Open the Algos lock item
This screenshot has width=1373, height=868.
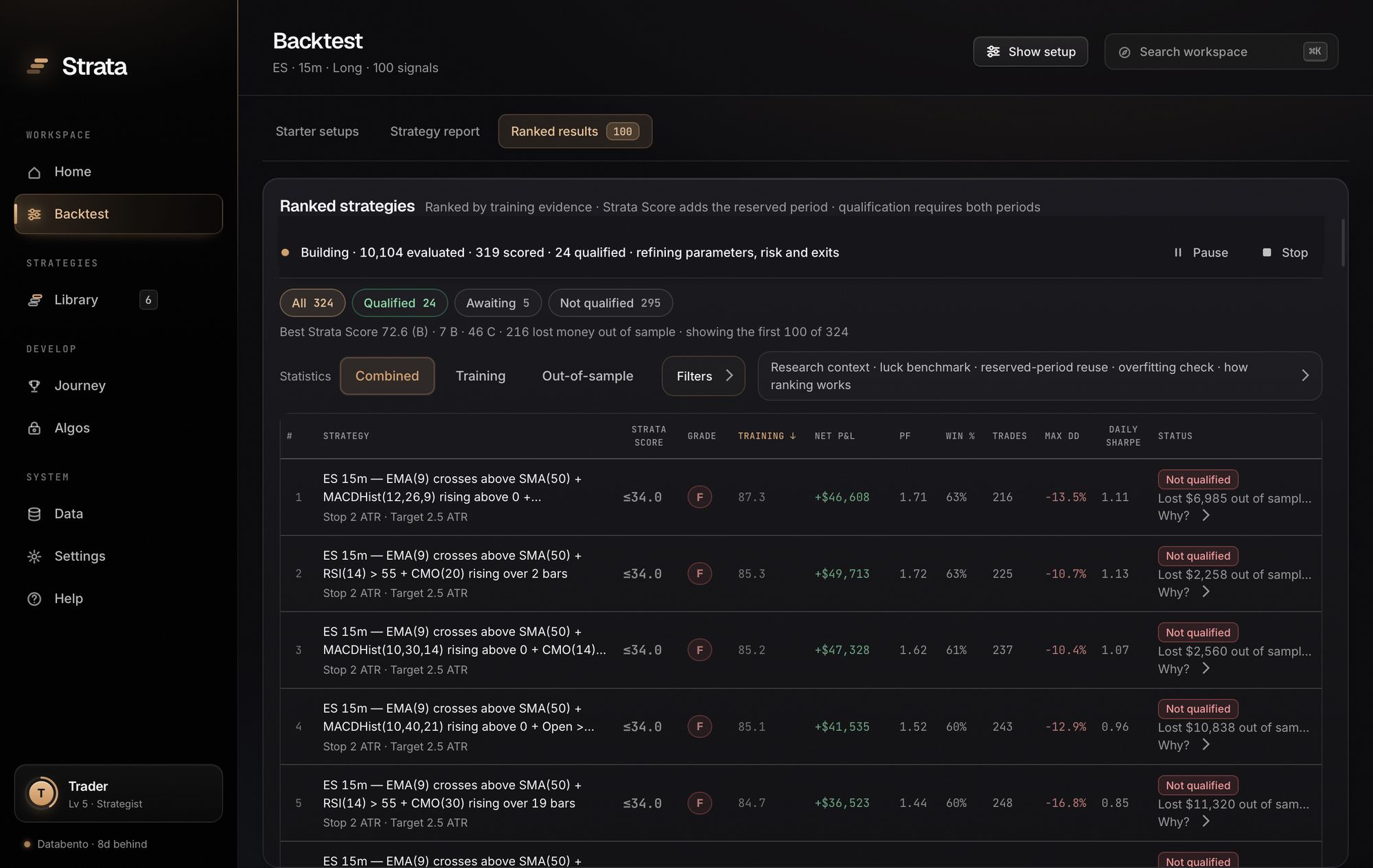point(118,428)
